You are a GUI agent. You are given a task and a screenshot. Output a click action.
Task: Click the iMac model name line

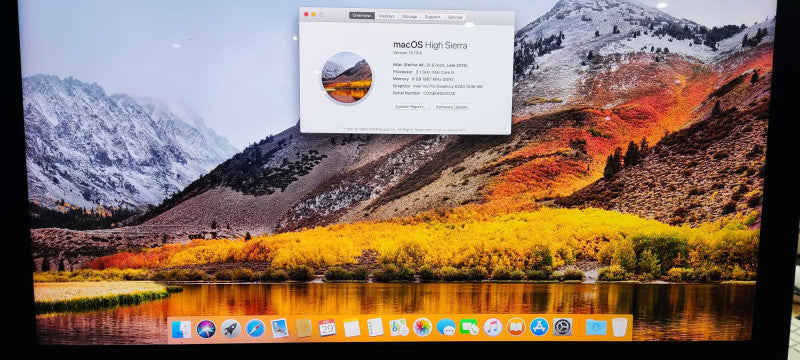[430, 65]
